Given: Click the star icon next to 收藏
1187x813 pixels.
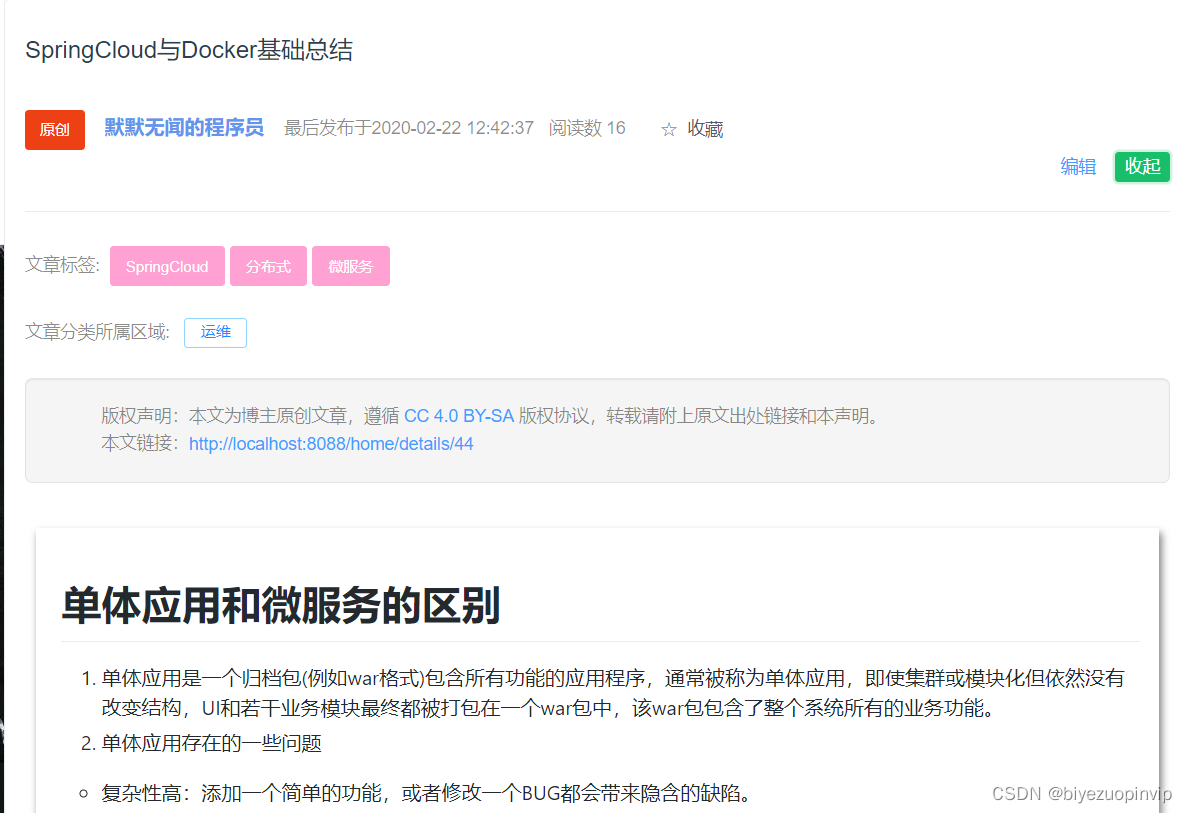Looking at the screenshot, I should pos(668,129).
